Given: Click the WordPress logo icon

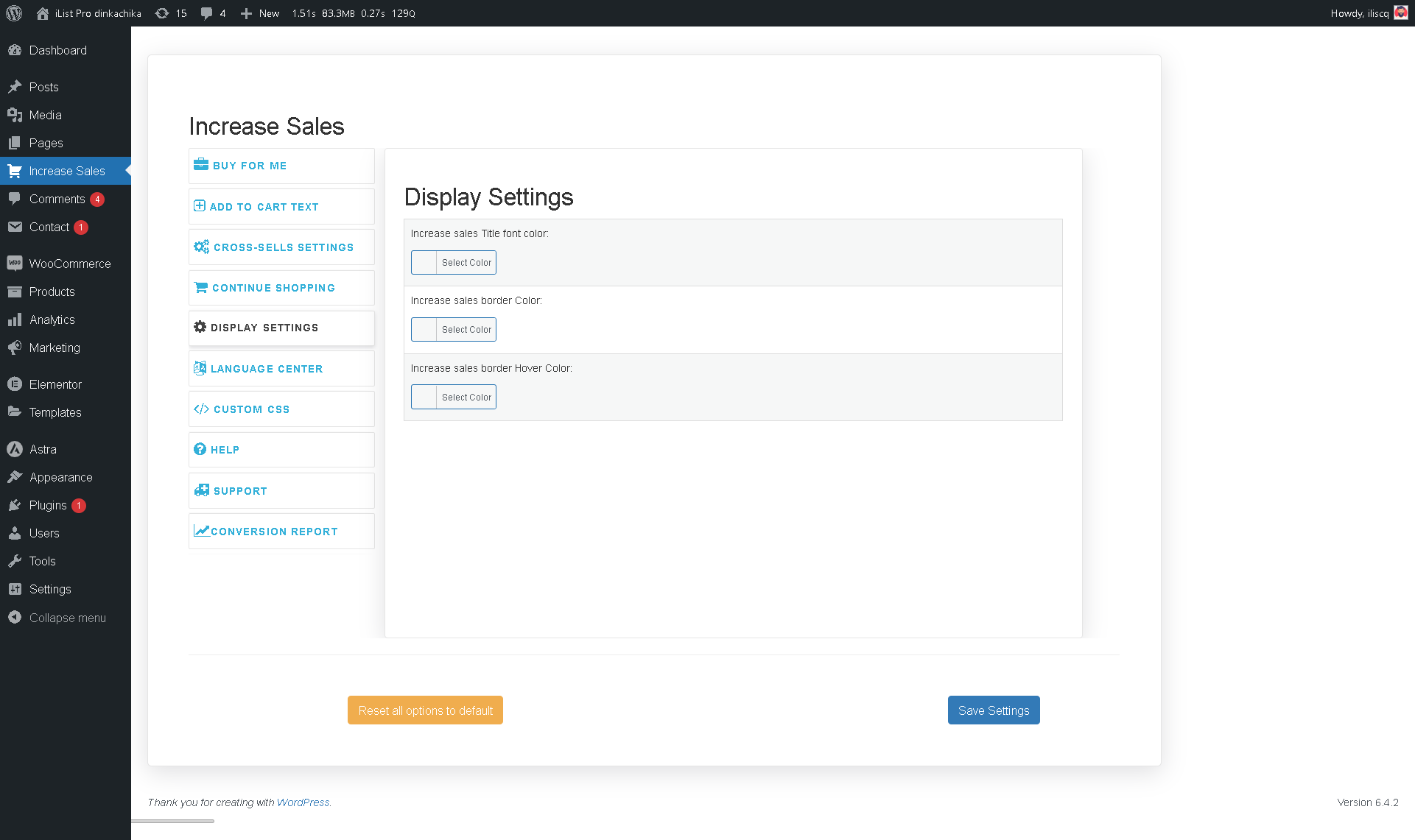Looking at the screenshot, I should coord(14,13).
